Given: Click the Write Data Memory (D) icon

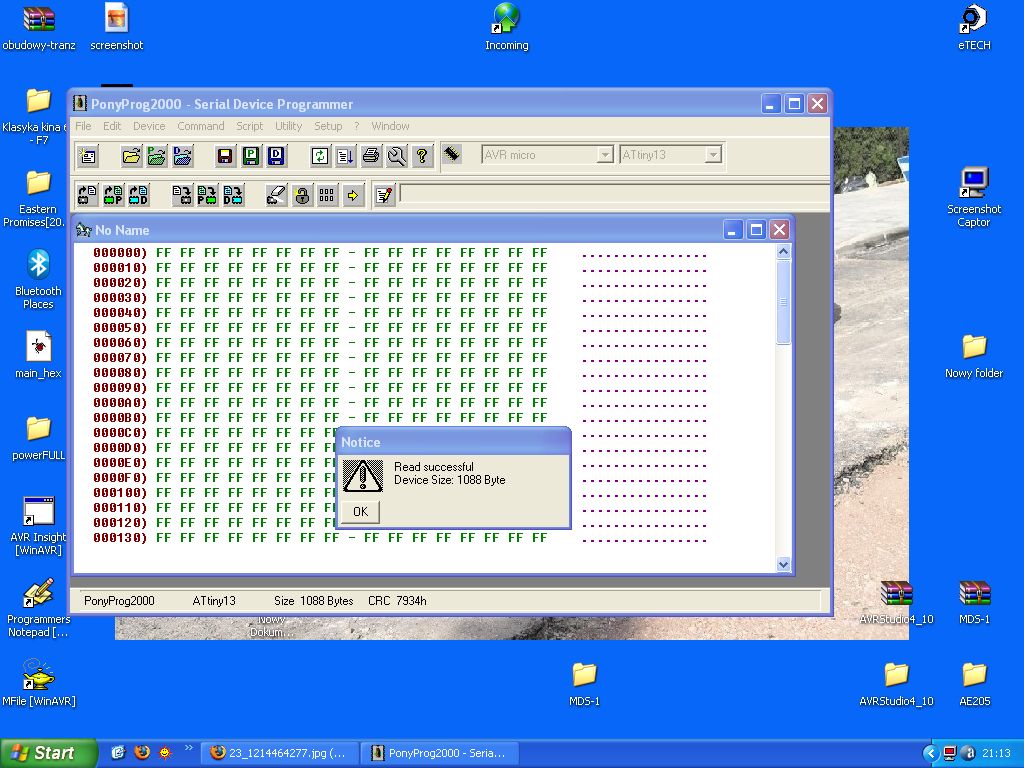Looking at the screenshot, I should (x=233, y=195).
